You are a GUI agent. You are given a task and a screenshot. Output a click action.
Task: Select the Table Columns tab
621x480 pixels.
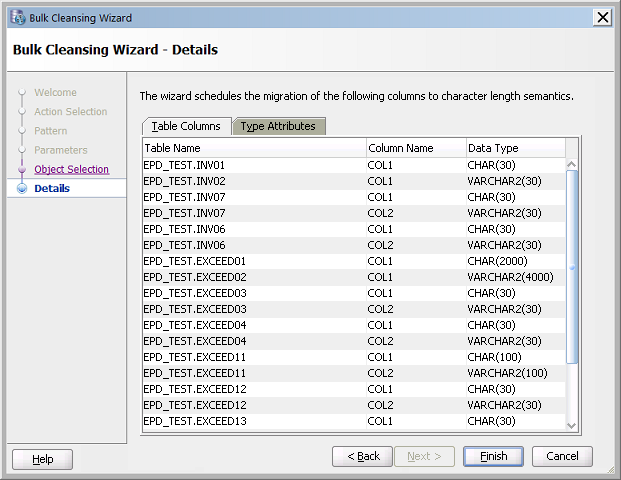[186, 126]
